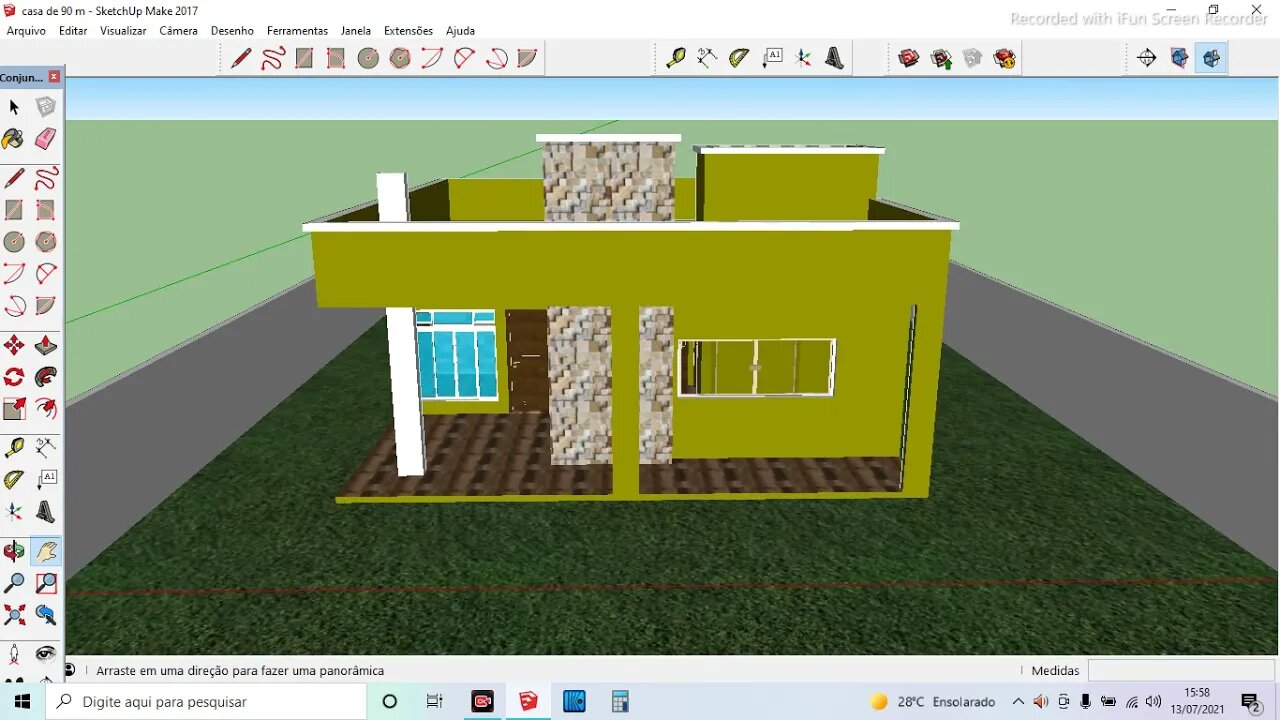The height and width of the screenshot is (720, 1280).
Task: Open the Windows Start menu
Action: tap(22, 702)
